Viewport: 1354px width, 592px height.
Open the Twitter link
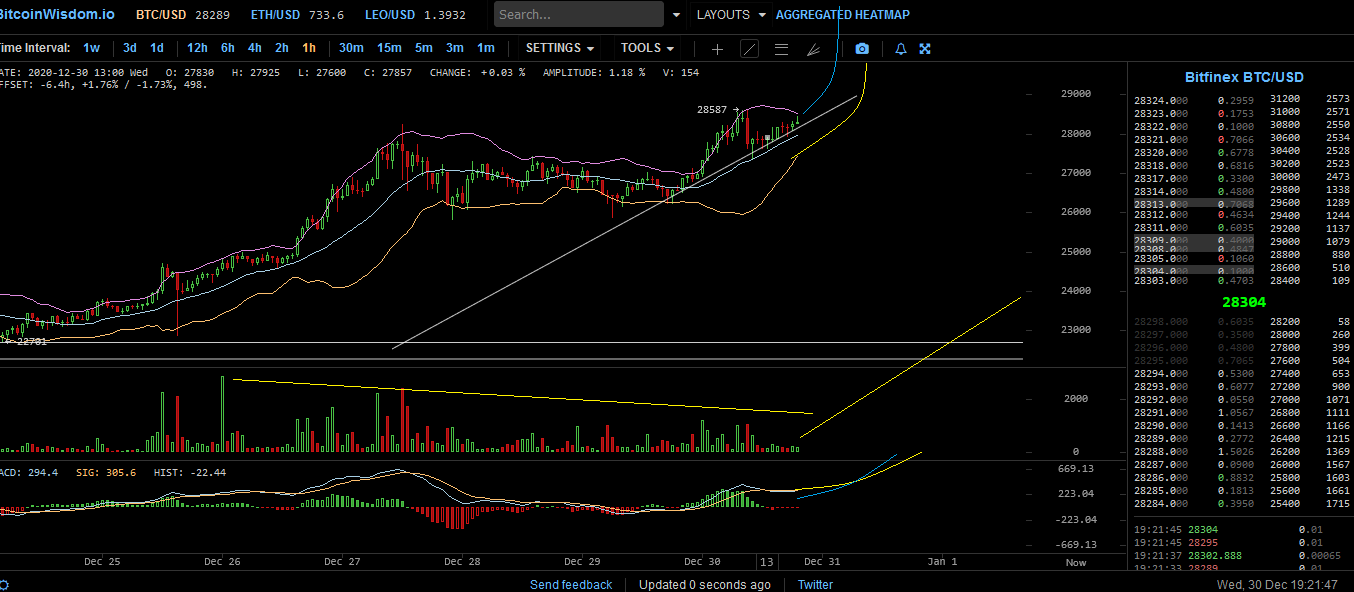coord(815,584)
